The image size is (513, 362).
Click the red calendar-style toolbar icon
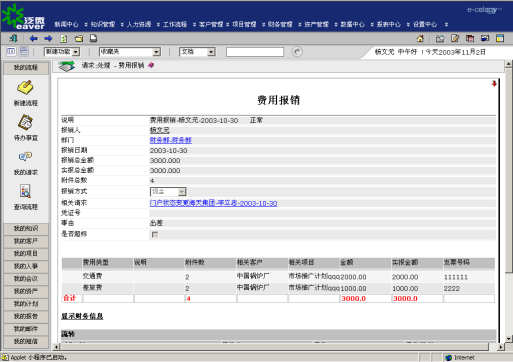pos(470,38)
